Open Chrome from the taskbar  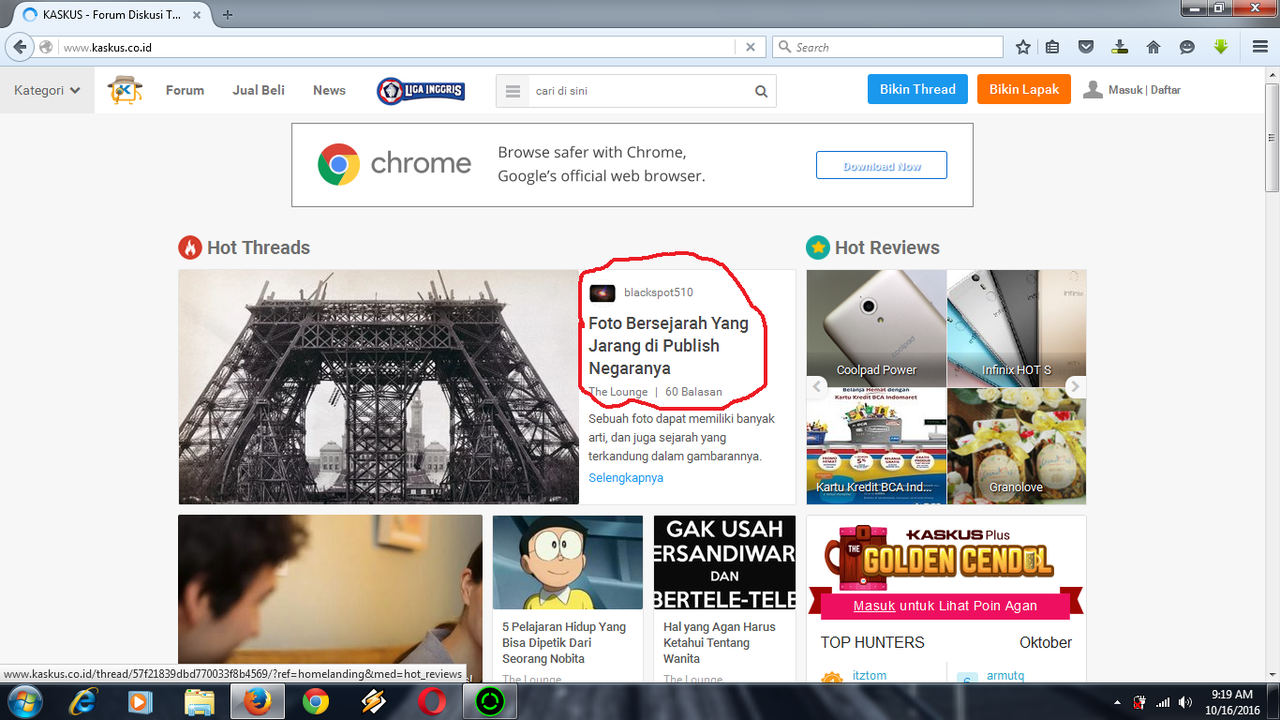[316, 702]
